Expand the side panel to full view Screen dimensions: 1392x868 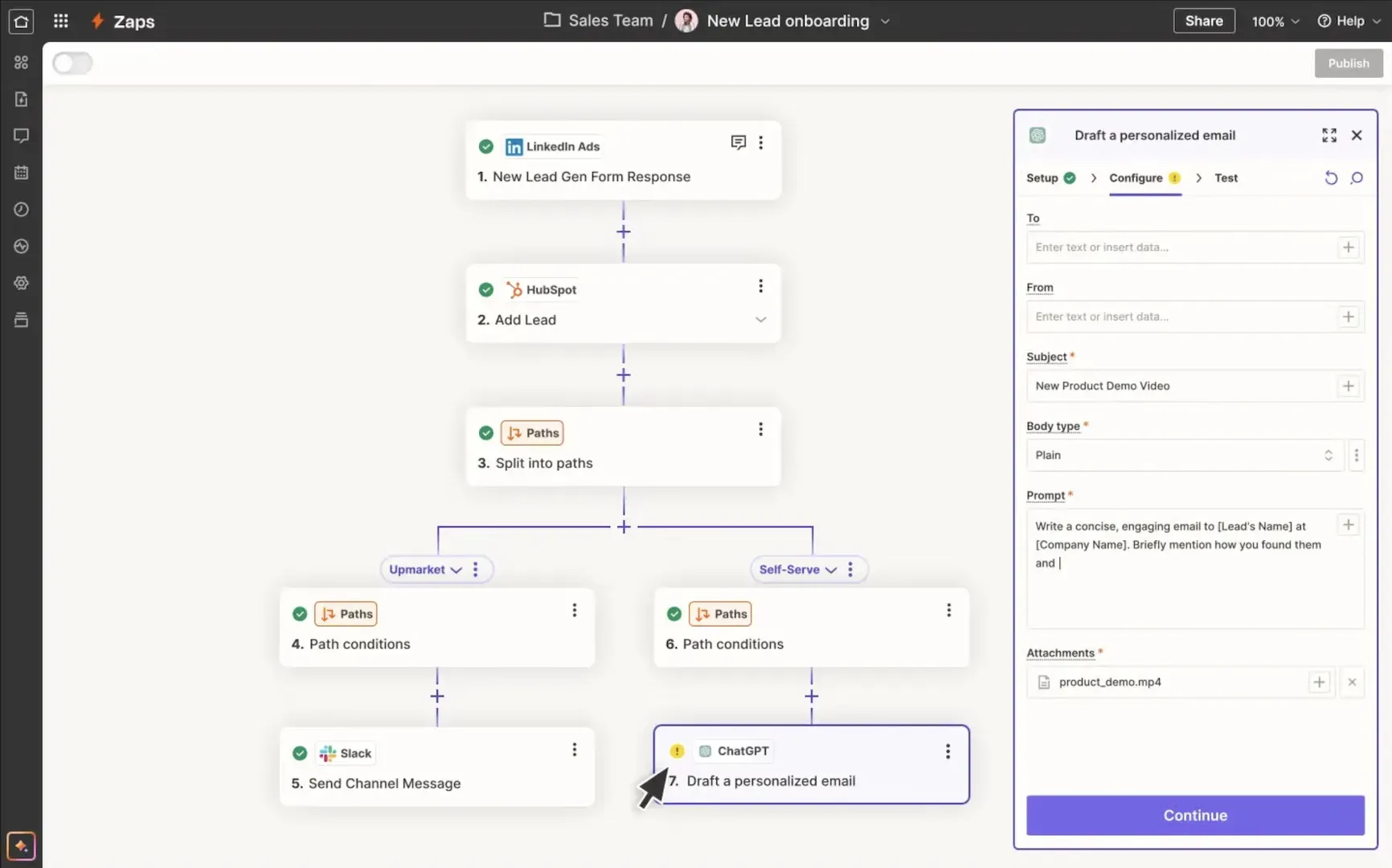(1329, 135)
